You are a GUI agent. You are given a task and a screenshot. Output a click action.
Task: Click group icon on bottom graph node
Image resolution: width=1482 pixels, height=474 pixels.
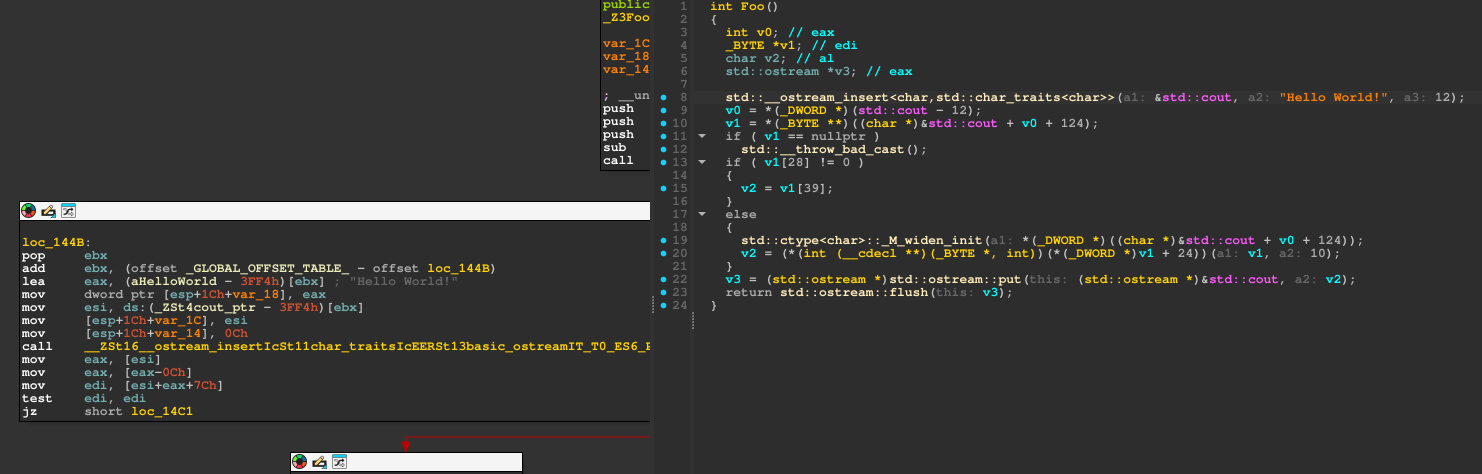[x=339, y=462]
